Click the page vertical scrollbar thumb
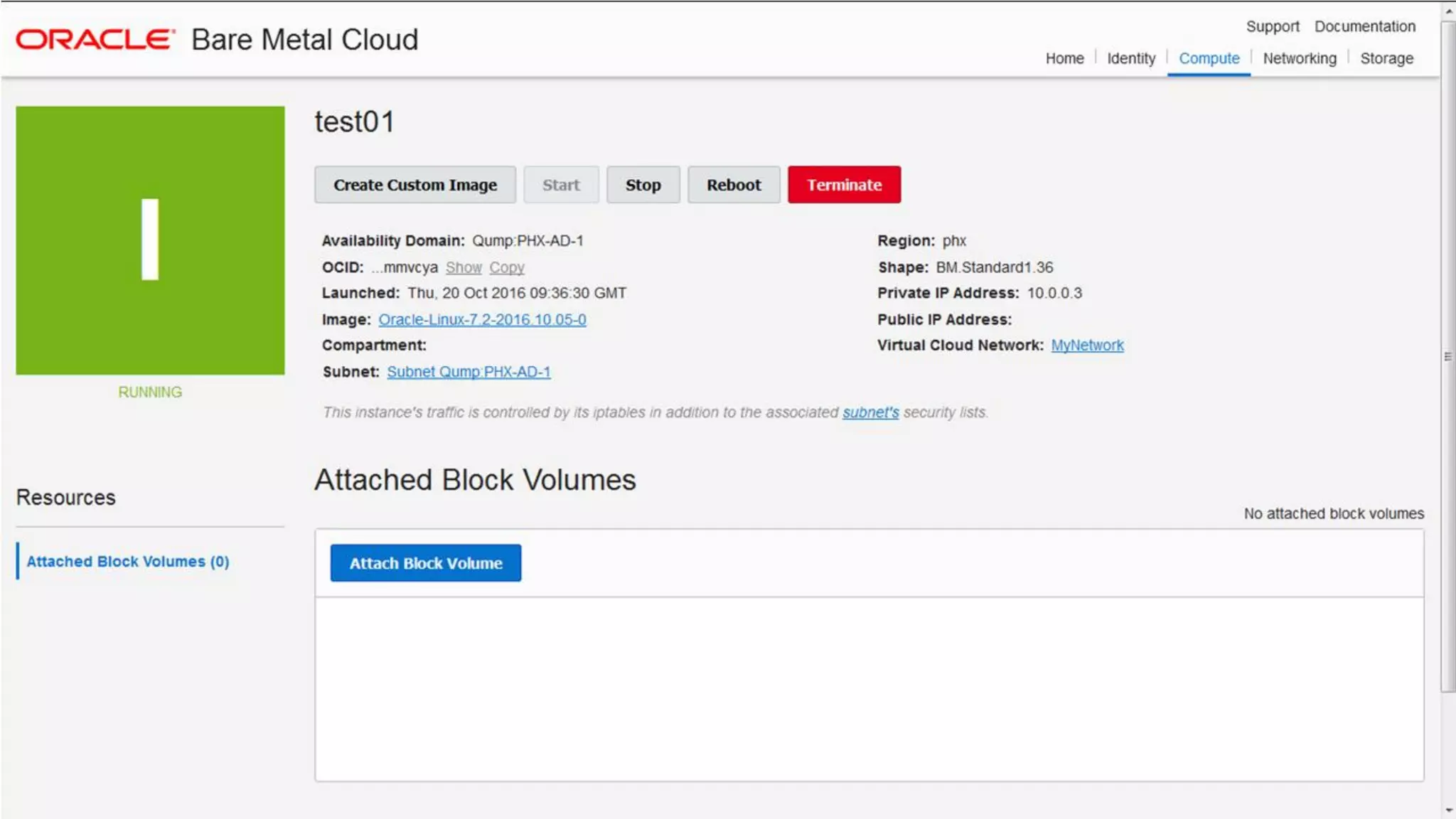The image size is (1456, 819). (x=1447, y=355)
